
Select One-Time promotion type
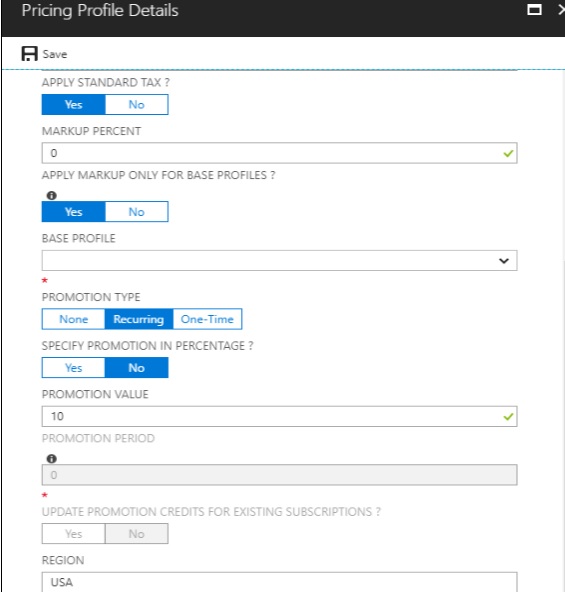click(x=207, y=319)
